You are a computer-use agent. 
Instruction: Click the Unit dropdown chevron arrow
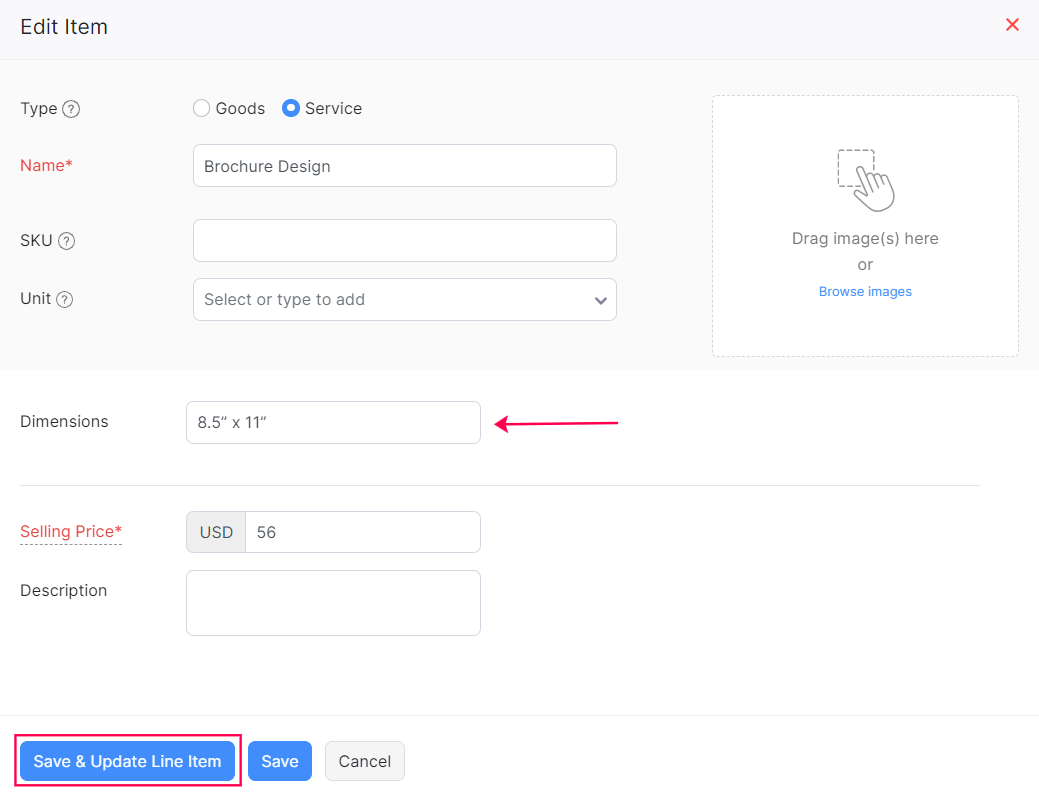[600, 299]
